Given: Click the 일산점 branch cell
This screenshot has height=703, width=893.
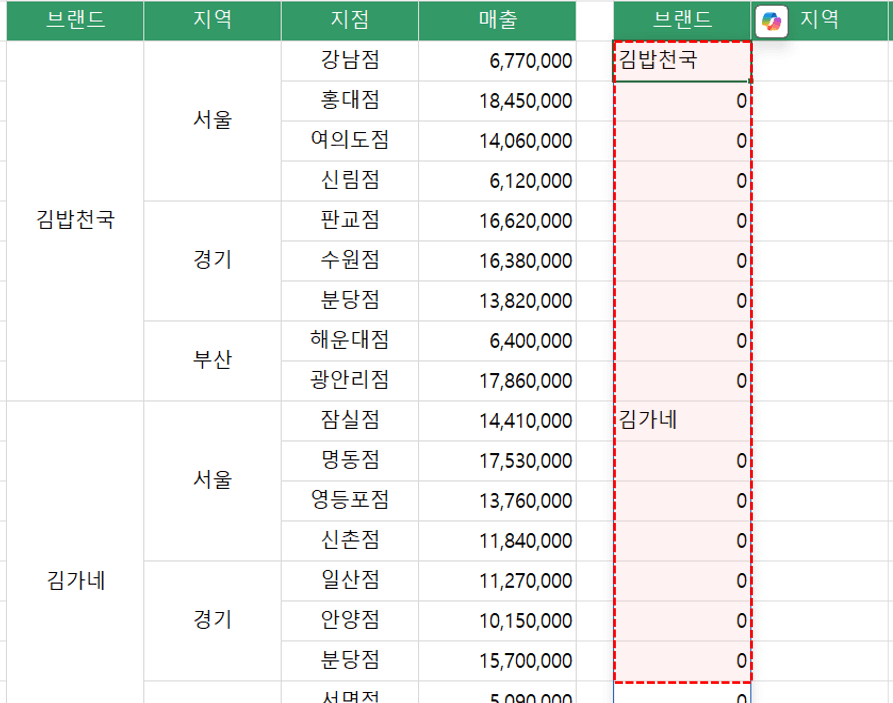Looking at the screenshot, I should tap(349, 580).
